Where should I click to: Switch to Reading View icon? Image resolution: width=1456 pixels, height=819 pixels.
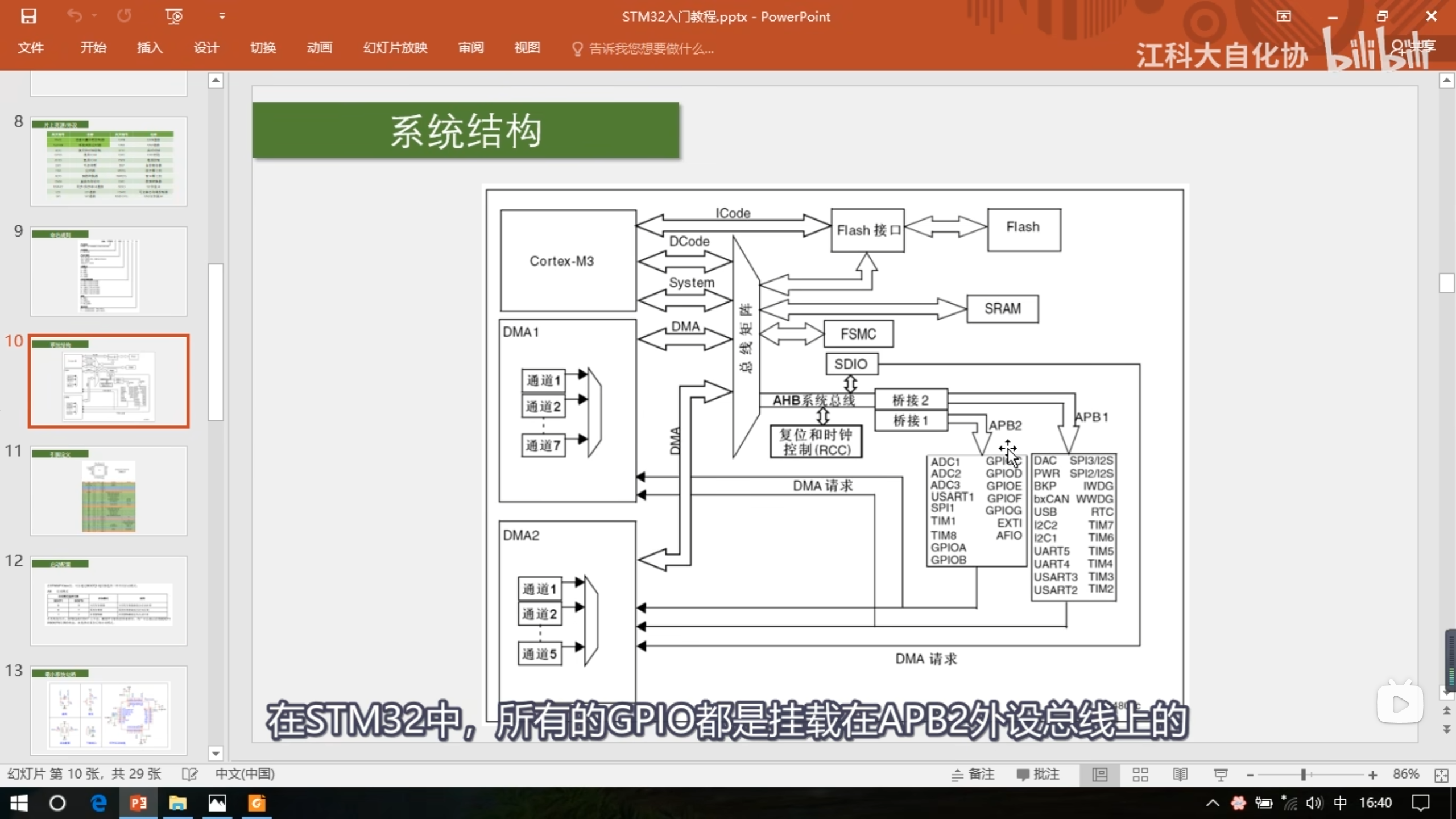tap(1180, 775)
